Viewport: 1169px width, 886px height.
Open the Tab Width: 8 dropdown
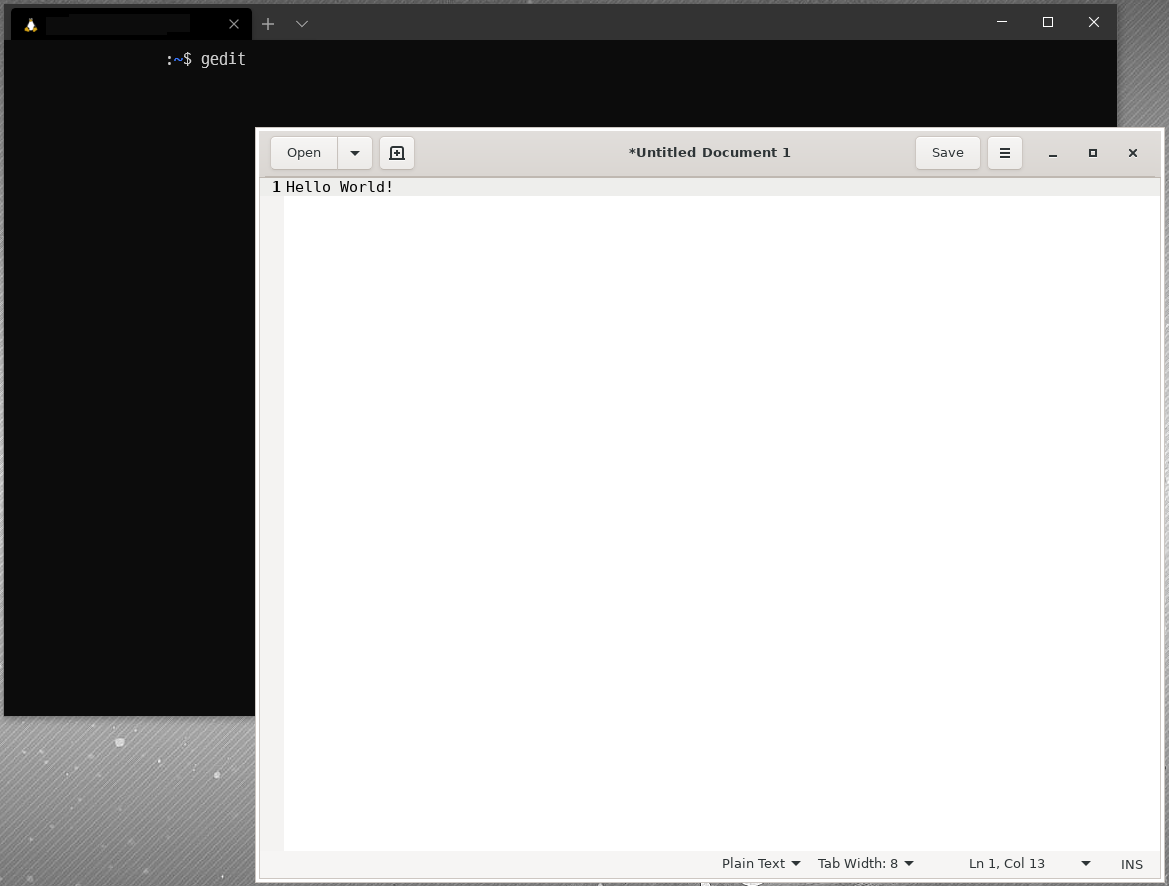click(866, 863)
